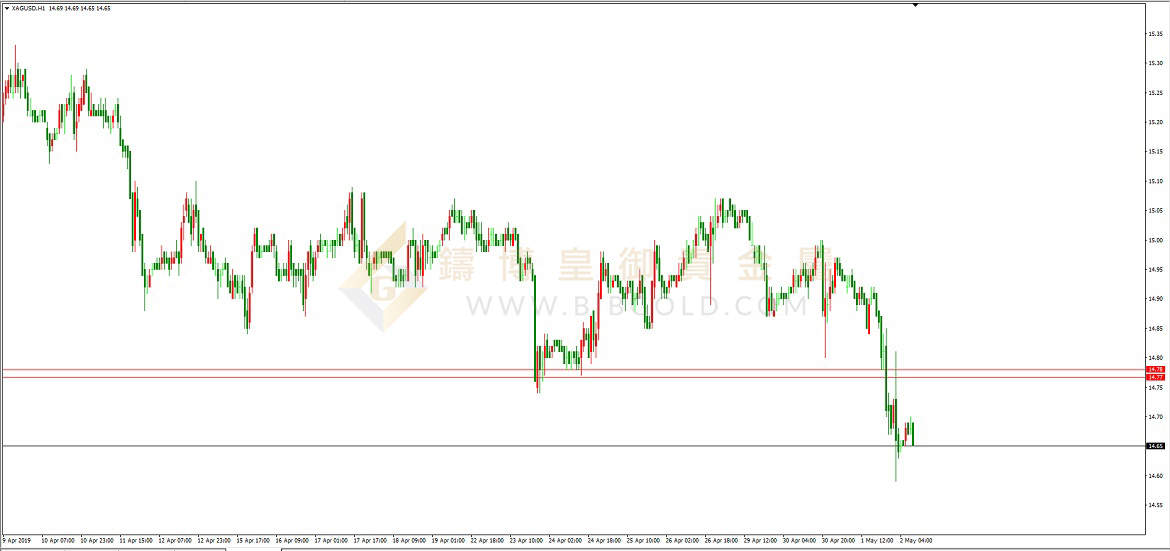The height and width of the screenshot is (551, 1170).
Task: Click the chart shift triangle marker at top
Action: tap(915, 5)
